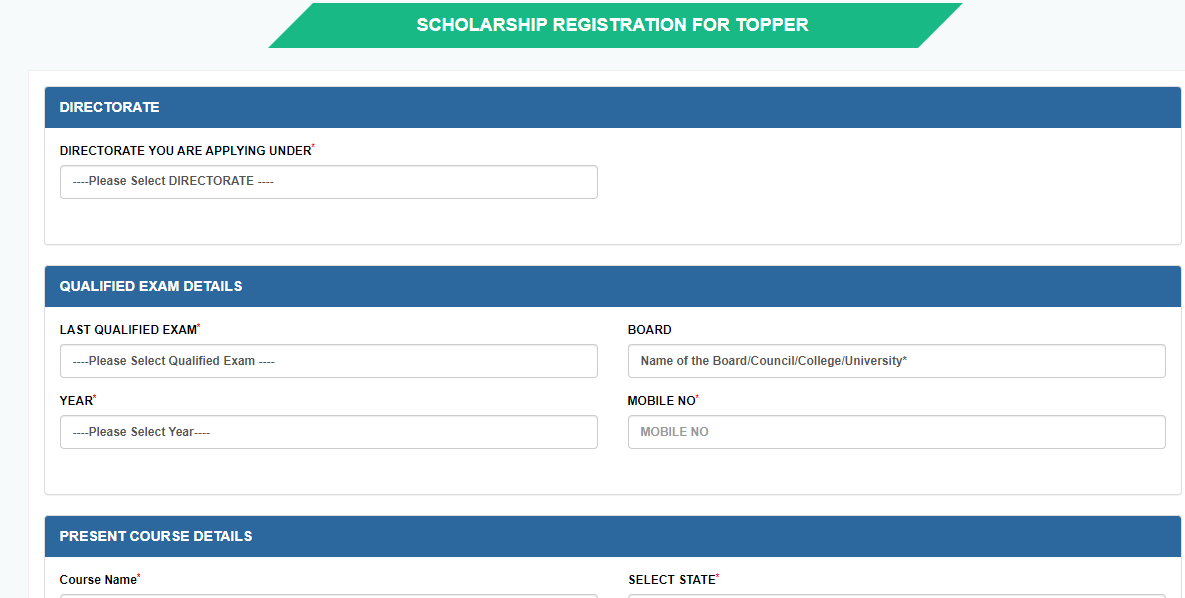The image size is (1185, 598).
Task: Click the red asterisk after DIRECTORATE YOU ARE APPLYING UNDER
Action: click(314, 146)
